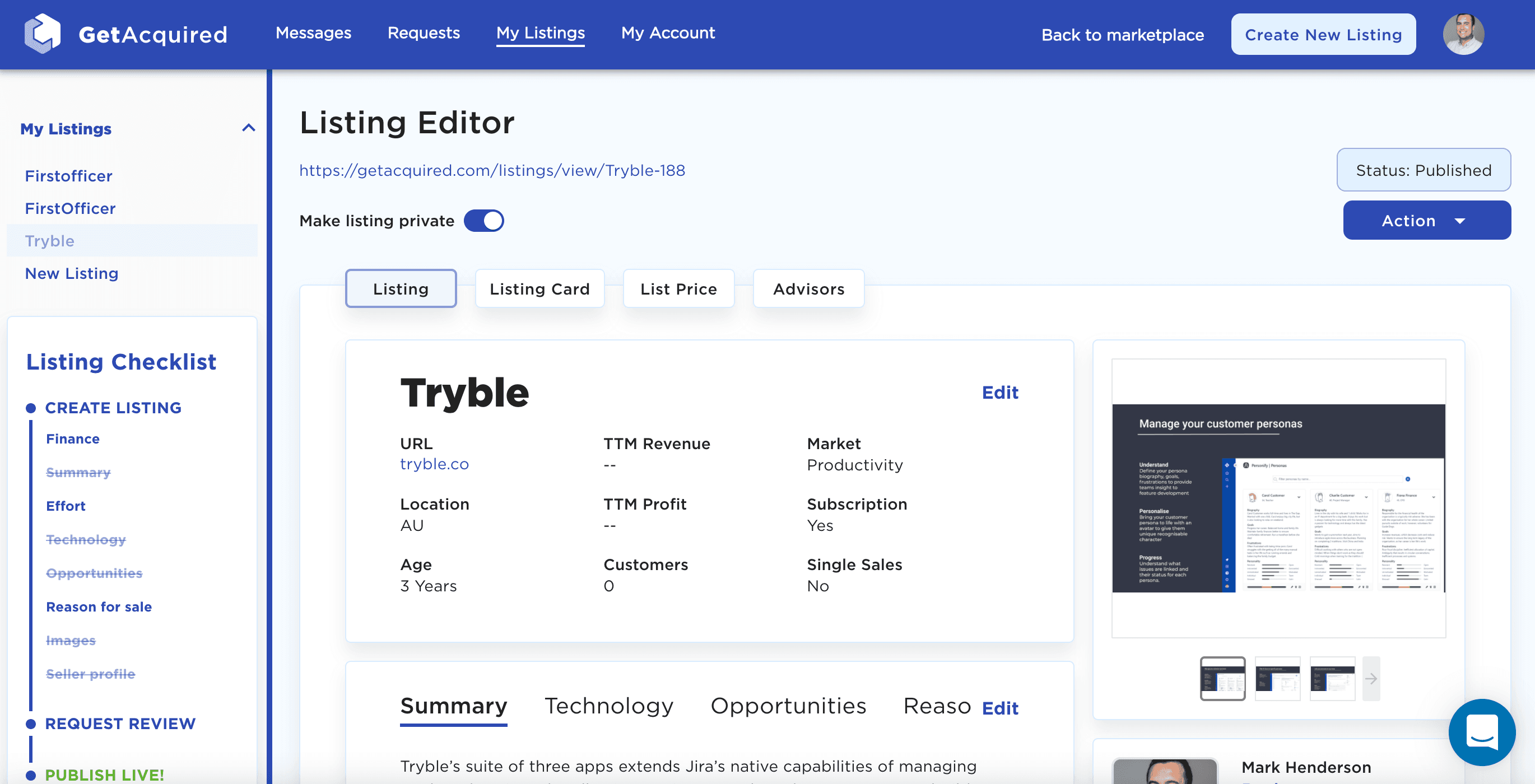Open the user profile avatar menu
1535x784 pixels.
point(1463,34)
